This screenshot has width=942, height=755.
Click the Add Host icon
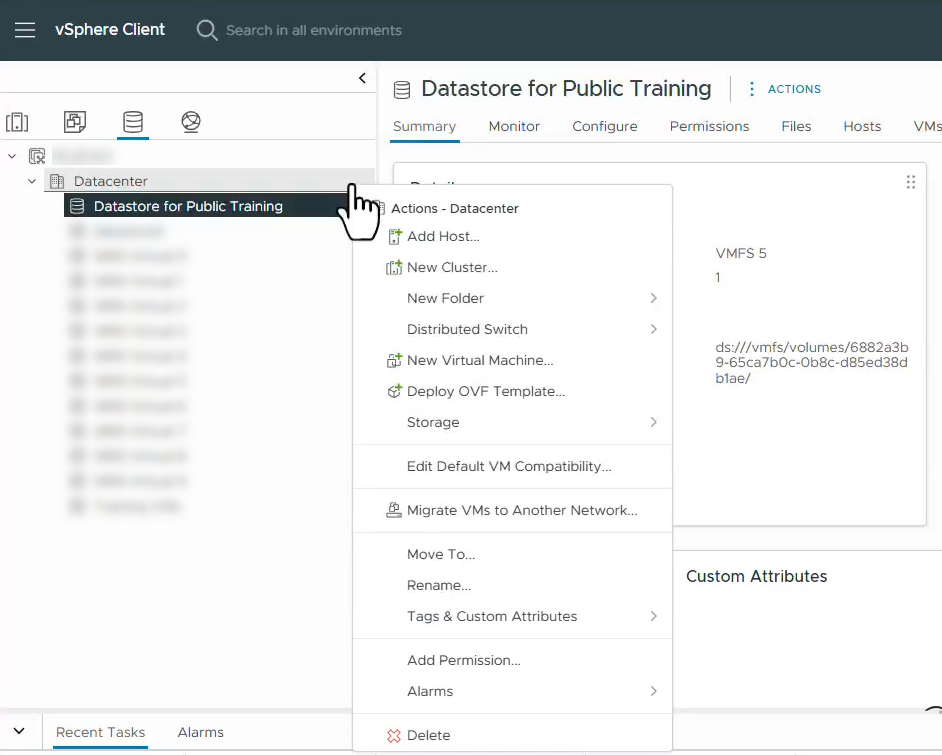click(394, 237)
